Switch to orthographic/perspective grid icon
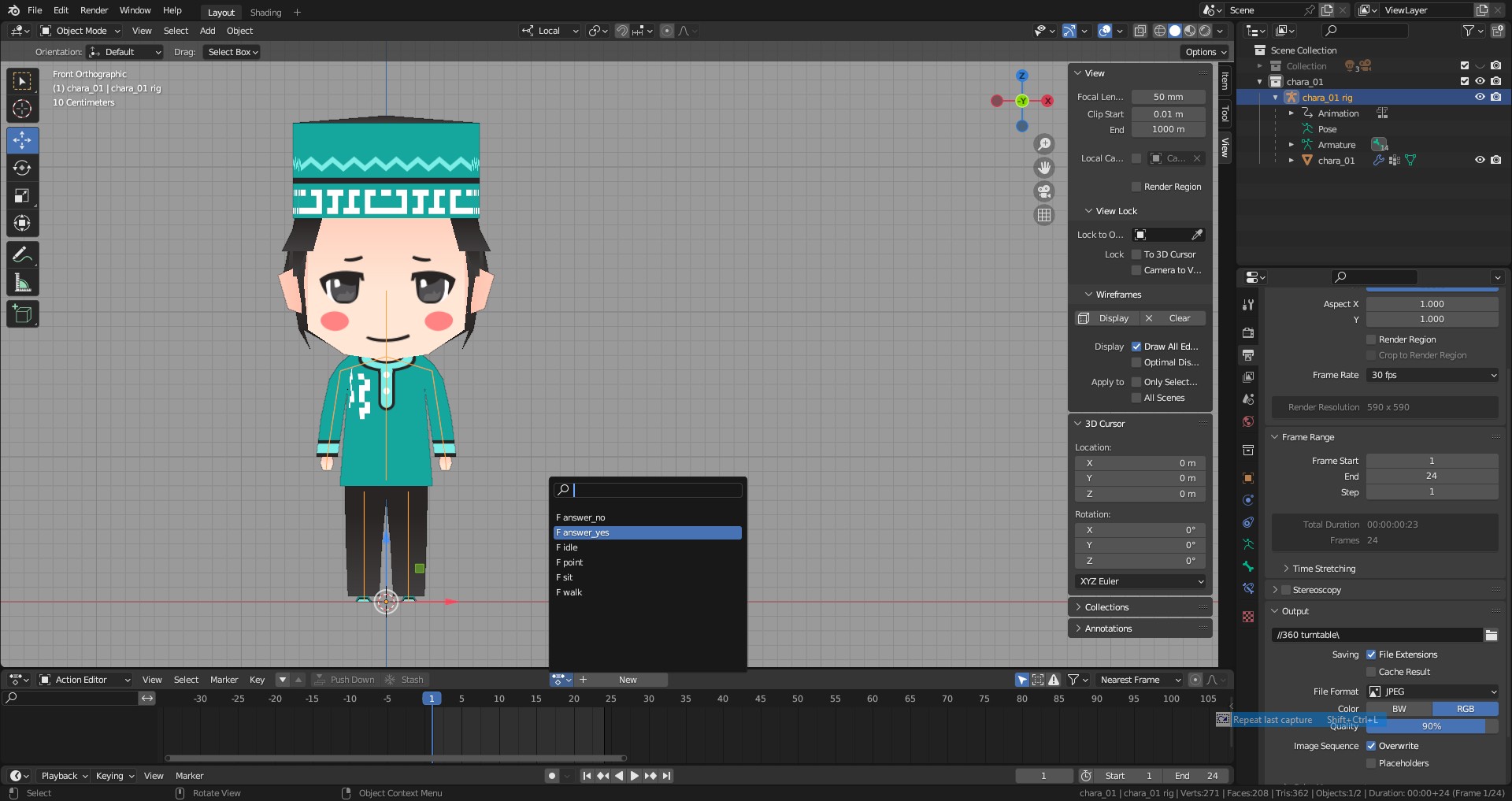Screen dimensions: 1512x801 coord(1044,215)
